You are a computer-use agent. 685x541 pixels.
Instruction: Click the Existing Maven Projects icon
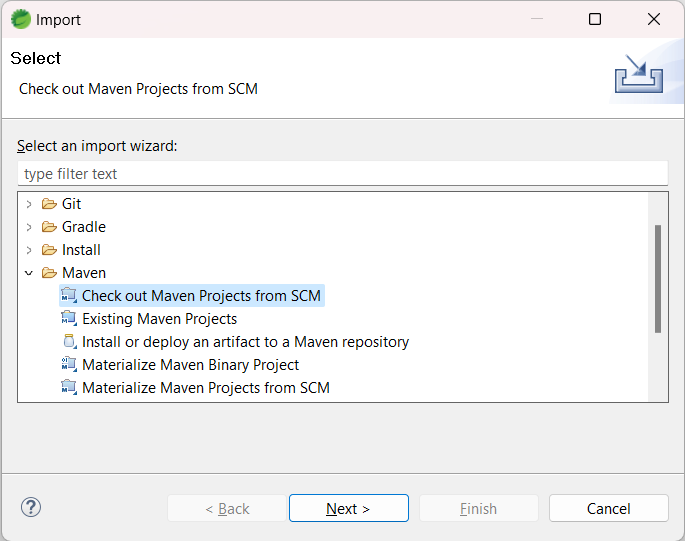pos(69,319)
